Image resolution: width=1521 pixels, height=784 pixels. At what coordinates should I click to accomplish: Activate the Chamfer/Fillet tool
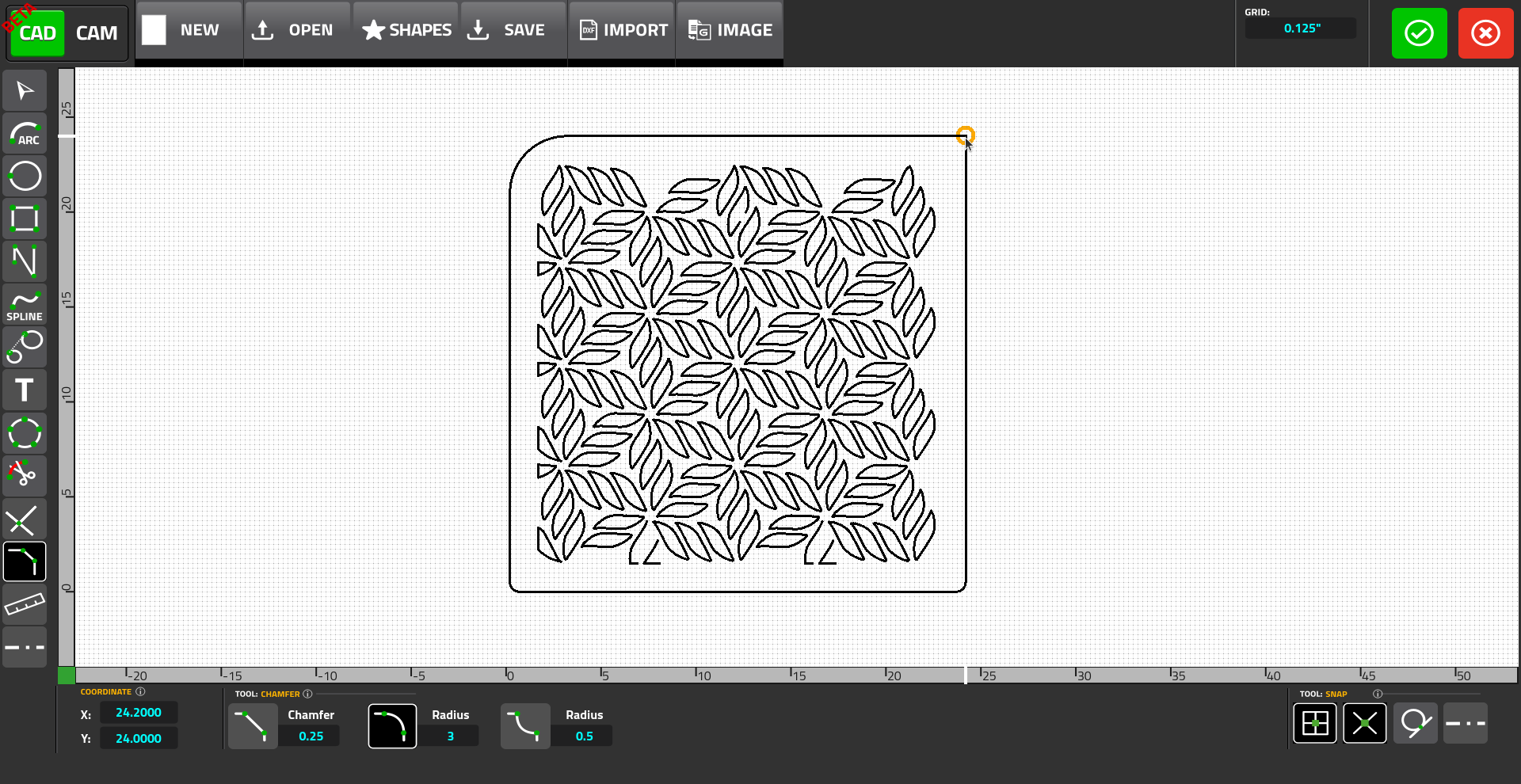(25, 561)
